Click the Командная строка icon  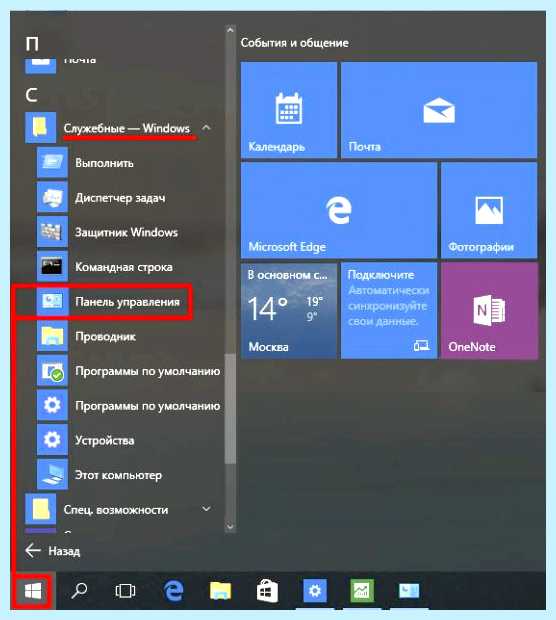pos(52,267)
